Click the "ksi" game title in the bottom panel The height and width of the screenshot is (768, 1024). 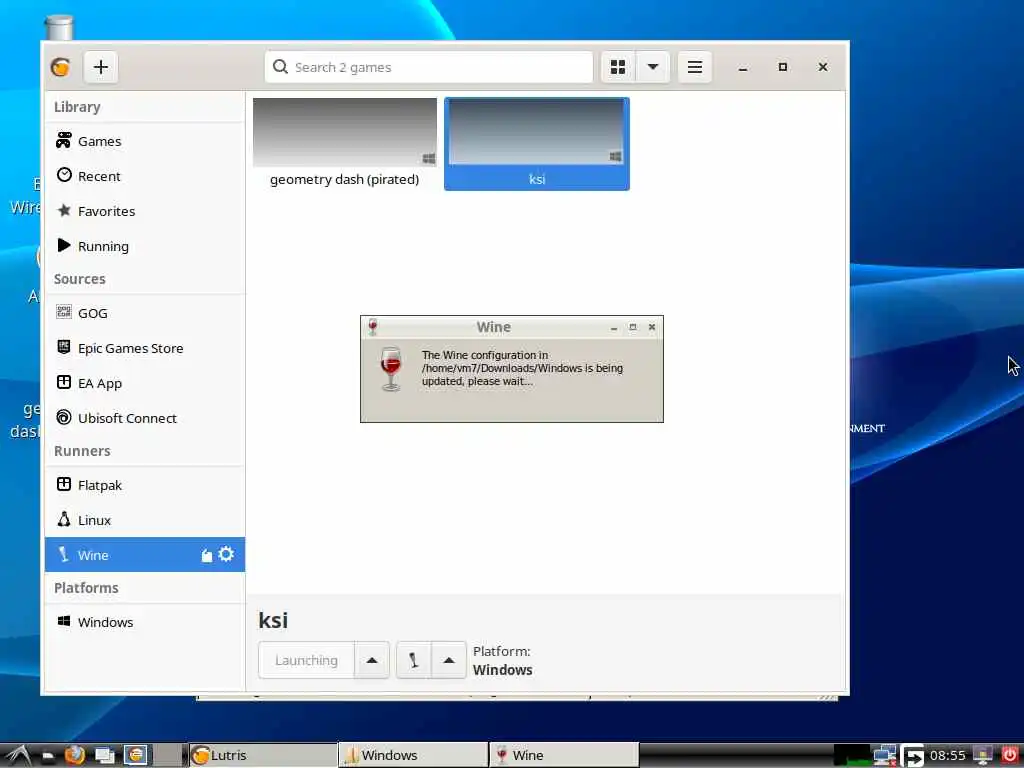pos(273,620)
